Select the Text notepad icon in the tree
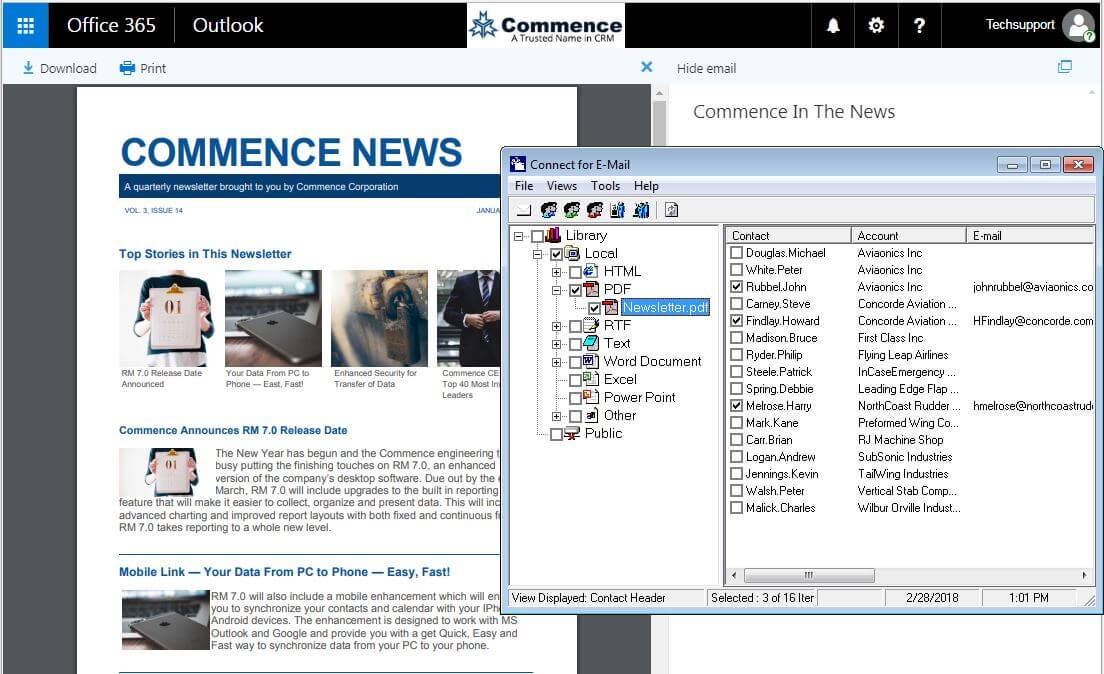Screen dimensions: 1104x674 click(x=591, y=344)
